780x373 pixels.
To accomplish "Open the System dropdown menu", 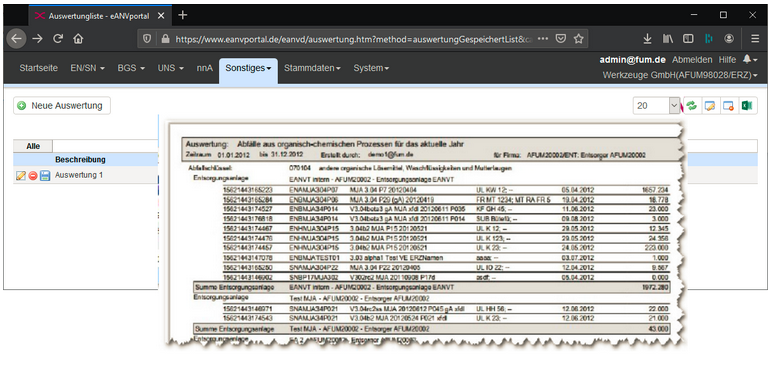I will coord(371,68).
